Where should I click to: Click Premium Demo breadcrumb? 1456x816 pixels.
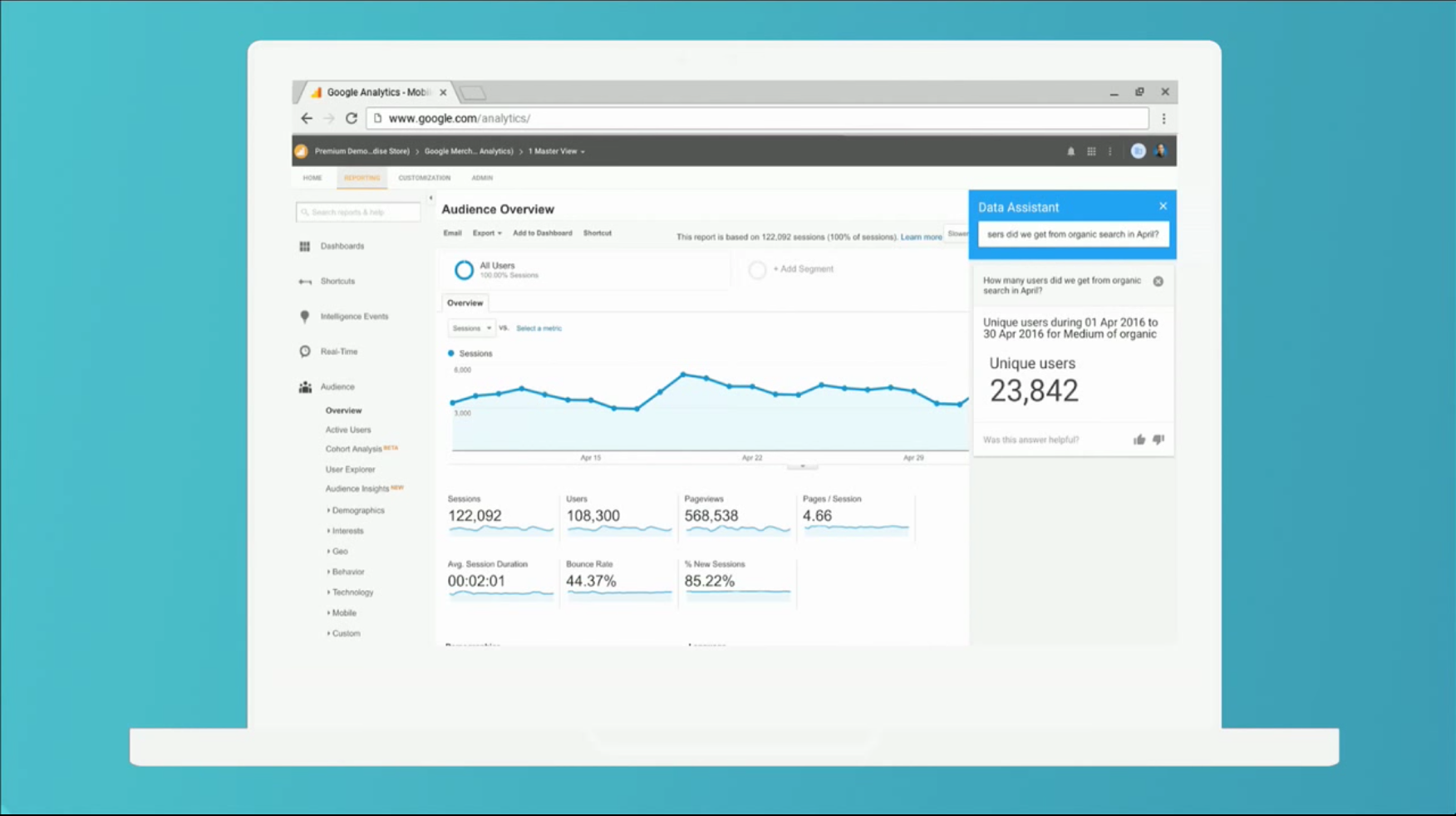(362, 151)
